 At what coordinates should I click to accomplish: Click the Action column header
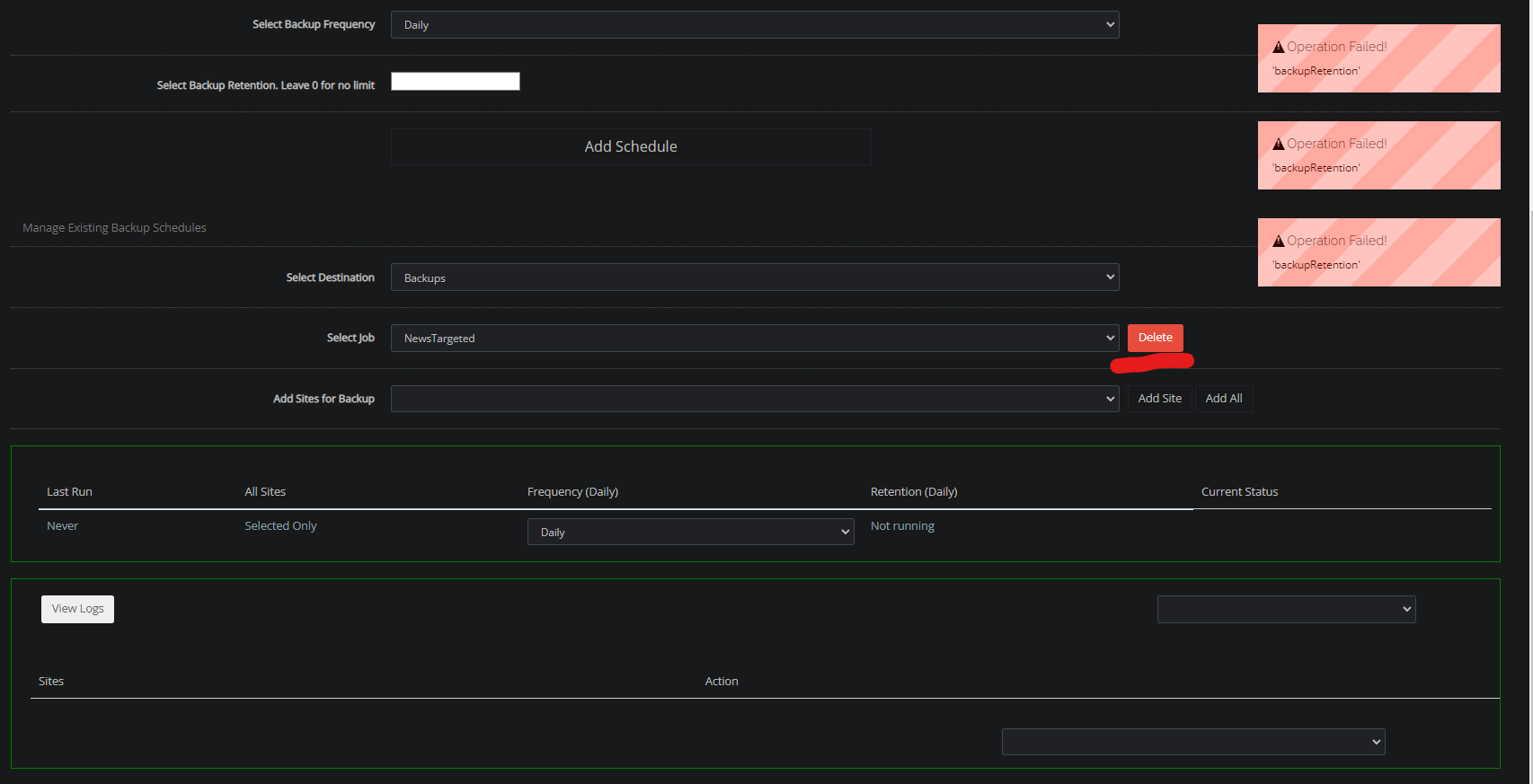coord(722,682)
